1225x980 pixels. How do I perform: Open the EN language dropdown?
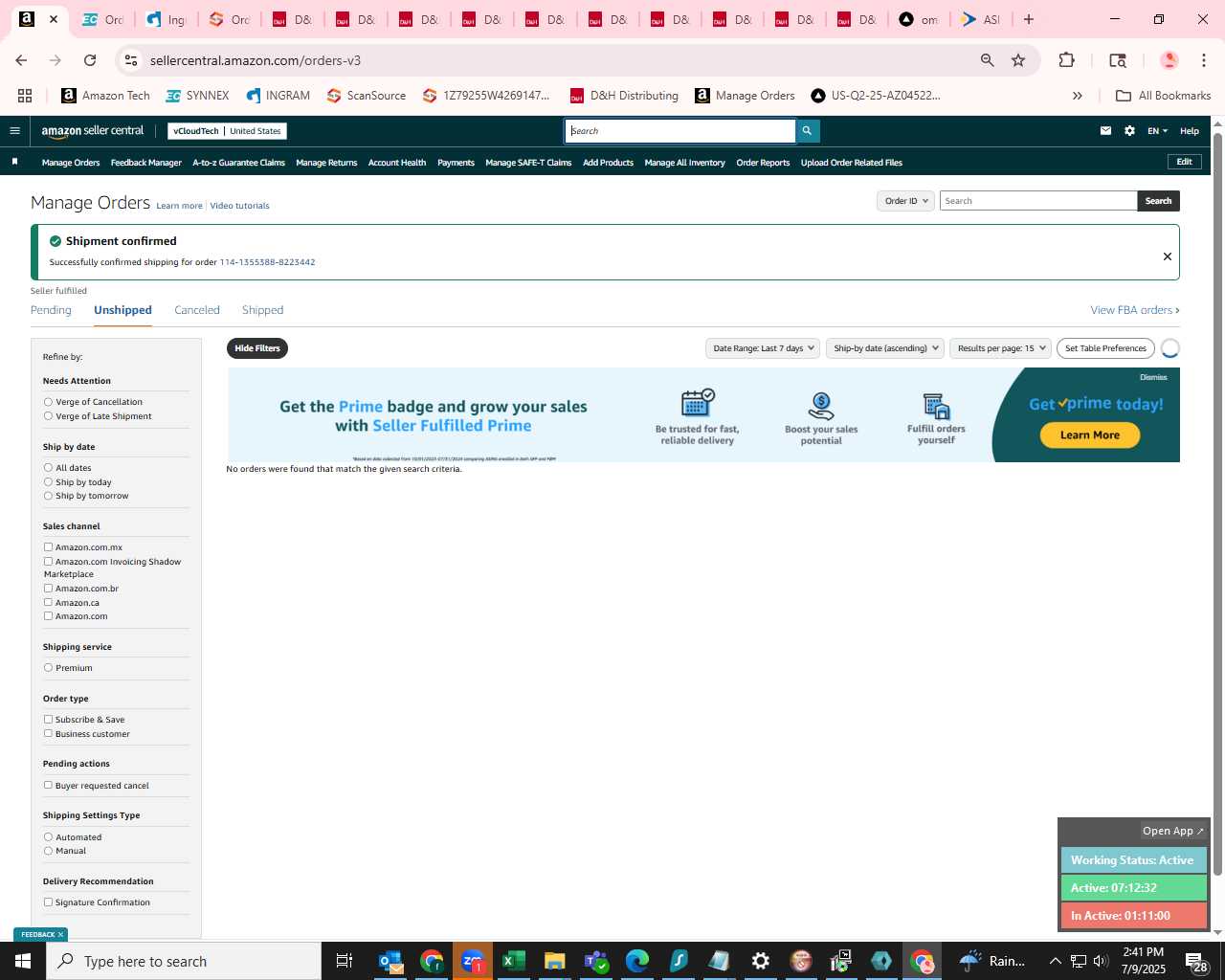point(1158,131)
